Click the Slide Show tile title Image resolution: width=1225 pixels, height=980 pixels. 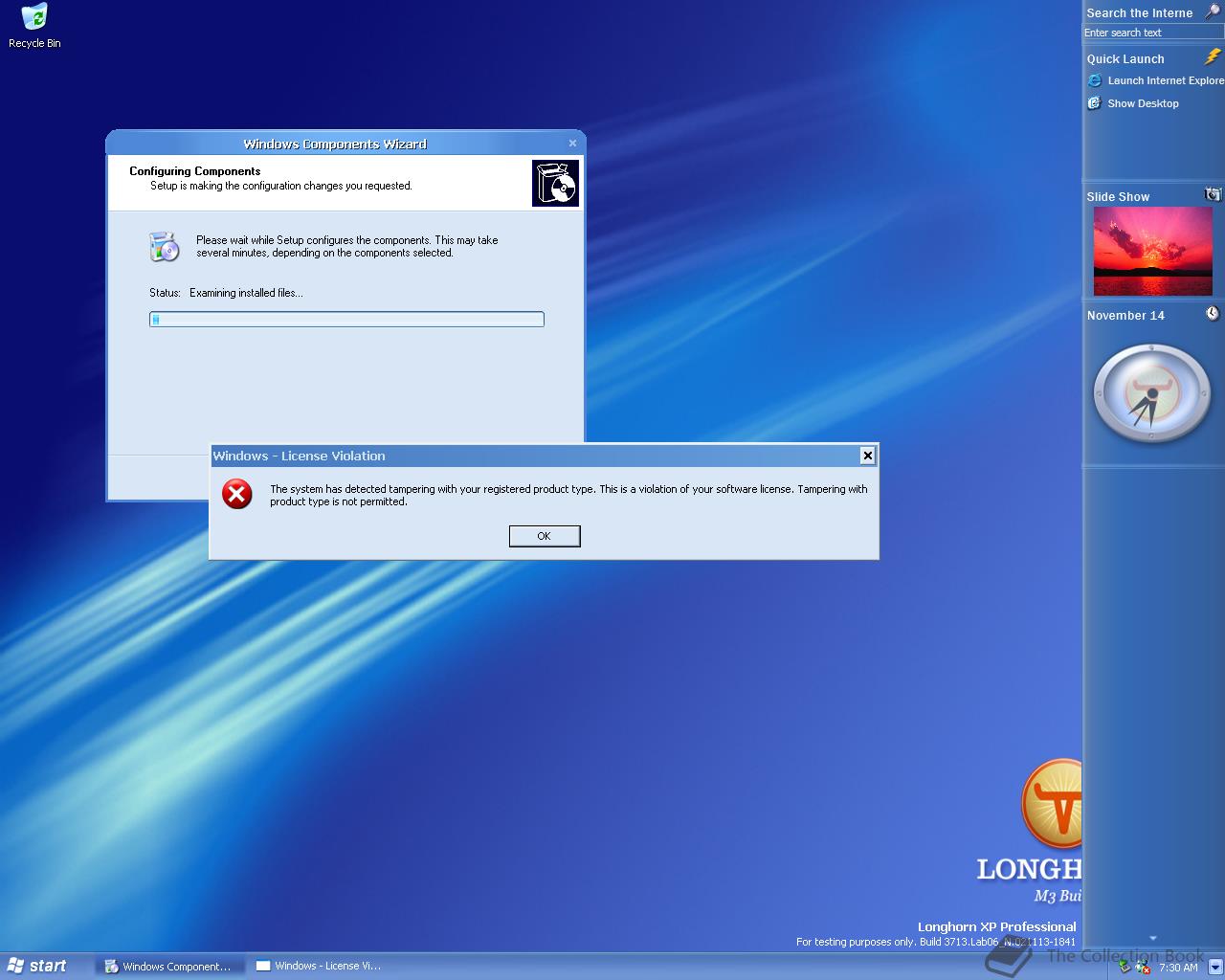1118,196
